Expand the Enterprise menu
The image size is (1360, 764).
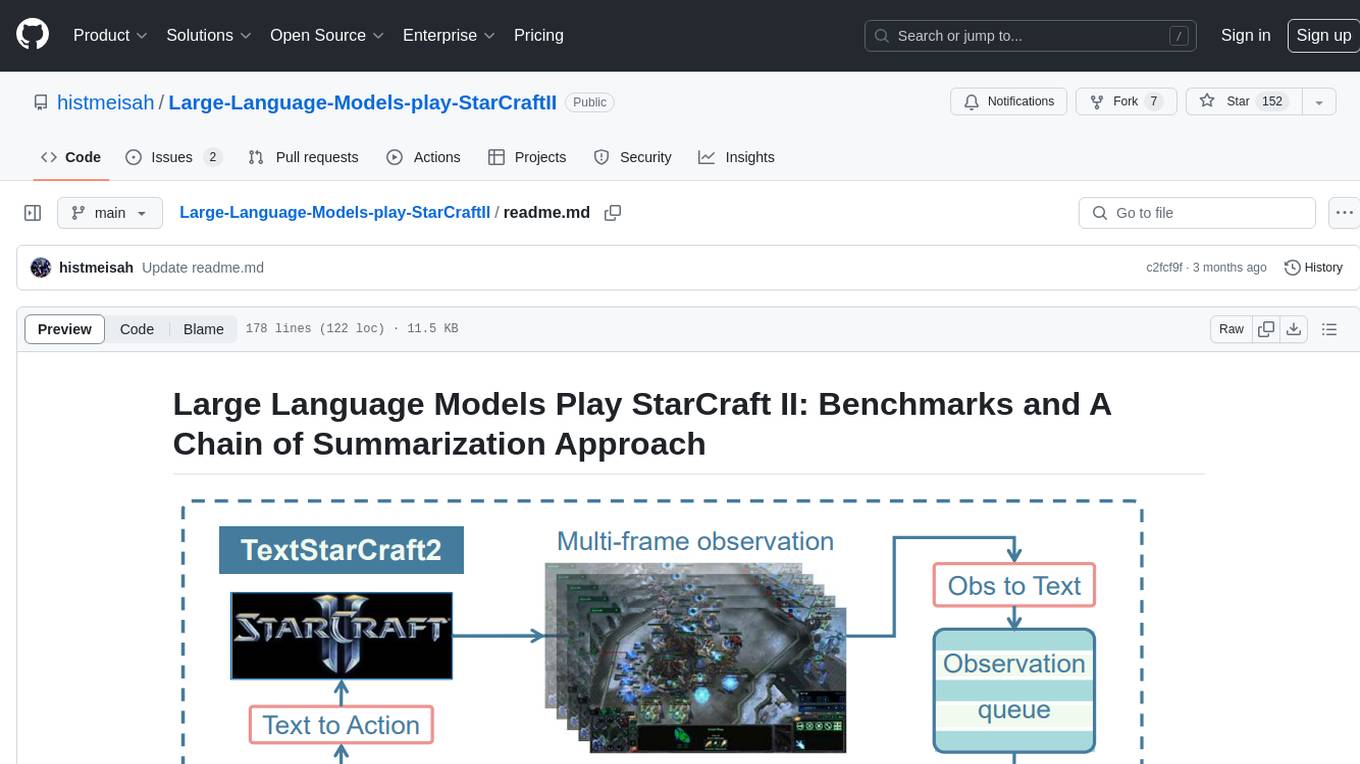click(449, 35)
